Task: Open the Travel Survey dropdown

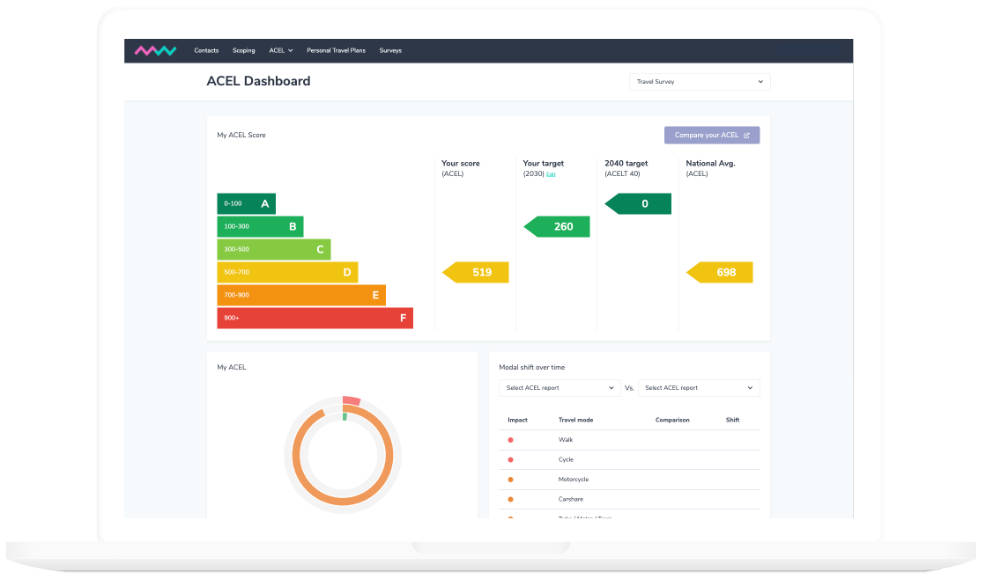Action: coord(700,82)
